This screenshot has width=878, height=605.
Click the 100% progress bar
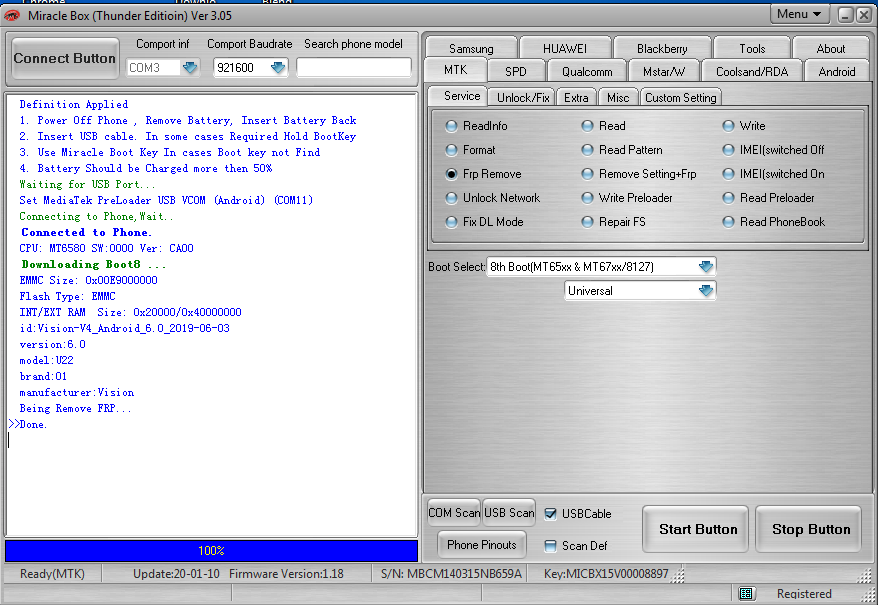[211, 551]
